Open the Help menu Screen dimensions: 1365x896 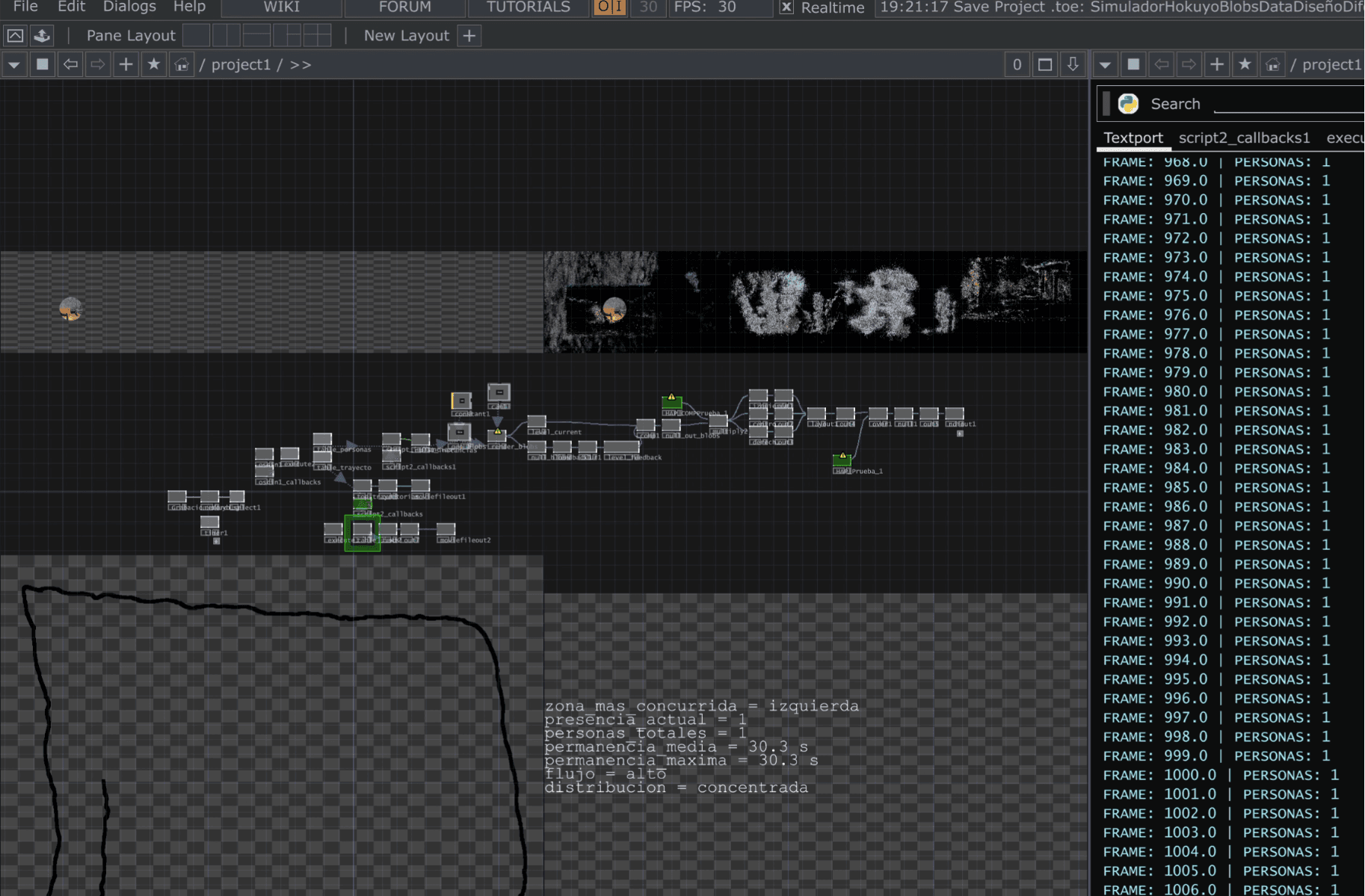(x=189, y=7)
